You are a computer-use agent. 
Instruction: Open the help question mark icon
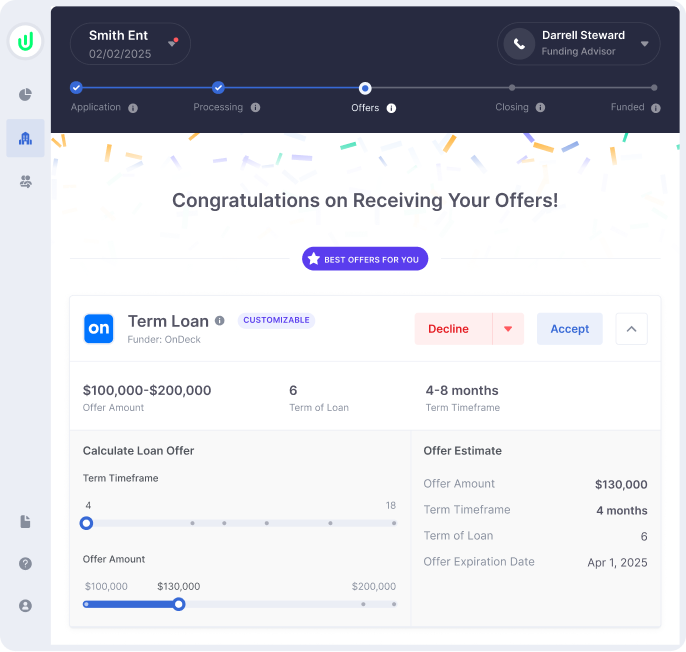pyautogui.click(x=25, y=564)
